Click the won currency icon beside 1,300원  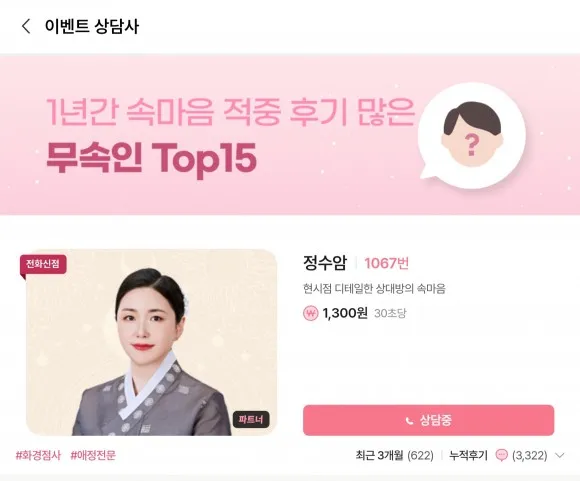pos(310,313)
